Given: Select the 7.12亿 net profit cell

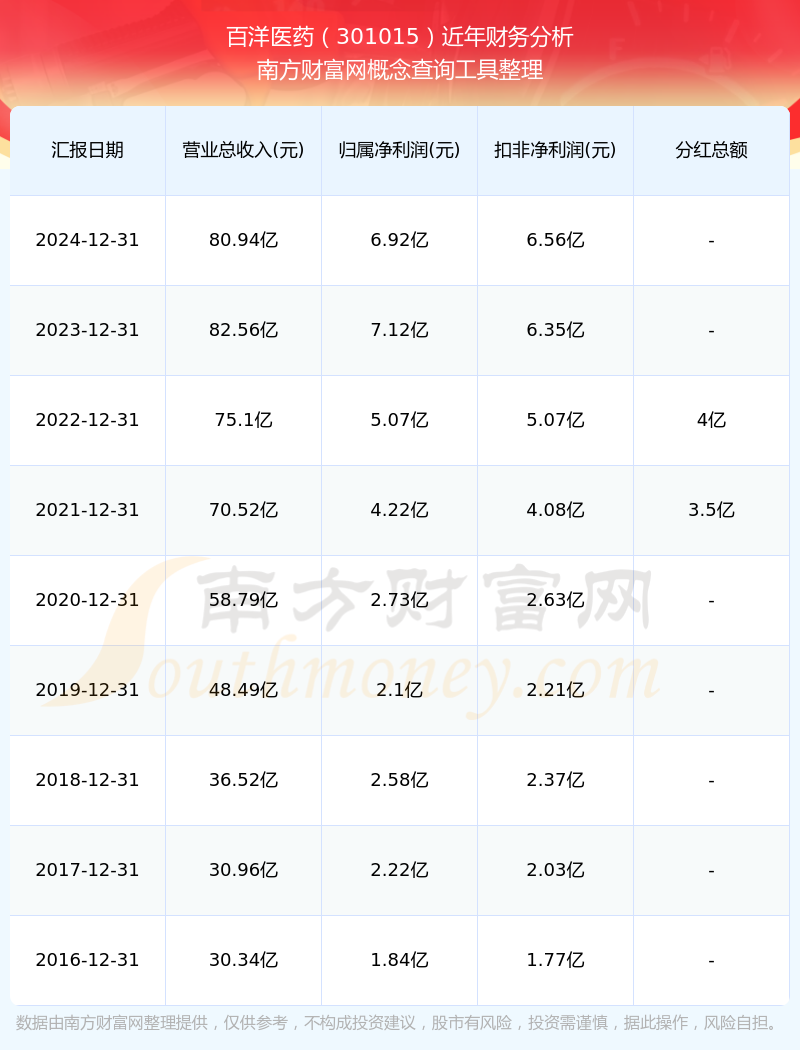Looking at the screenshot, I should [400, 331].
